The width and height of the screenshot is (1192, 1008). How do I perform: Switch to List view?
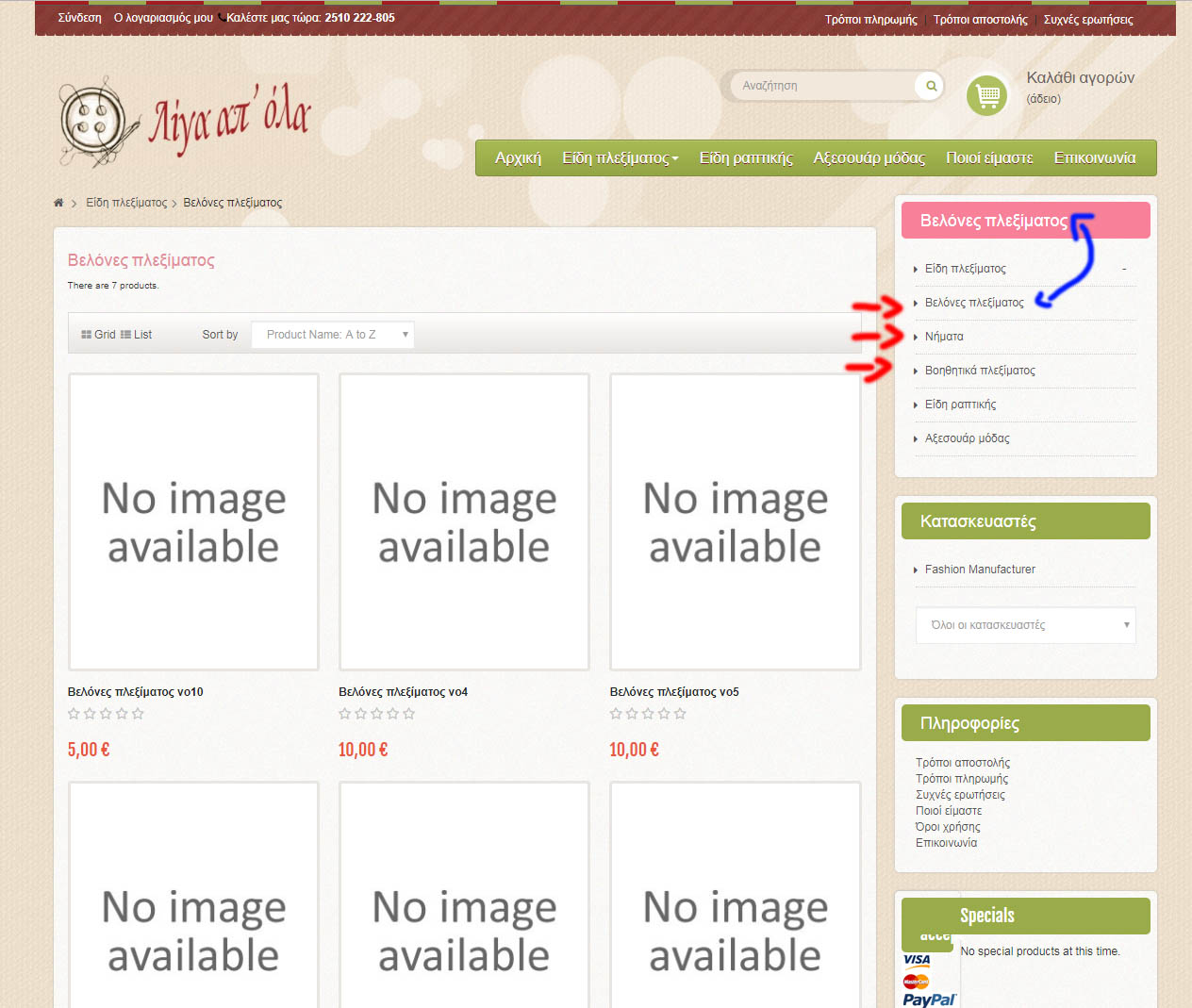point(136,335)
